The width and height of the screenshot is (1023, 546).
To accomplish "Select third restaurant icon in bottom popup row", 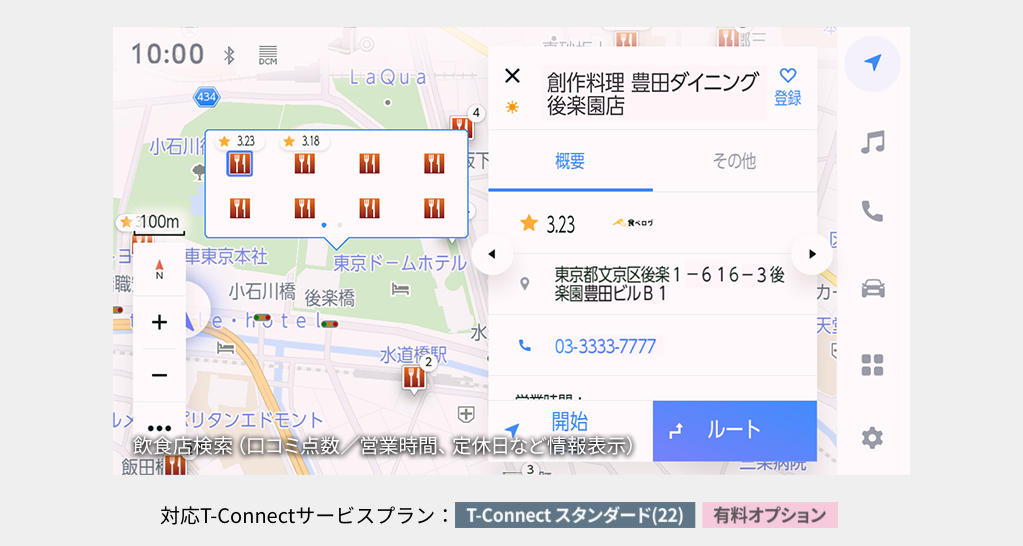I will point(369,208).
